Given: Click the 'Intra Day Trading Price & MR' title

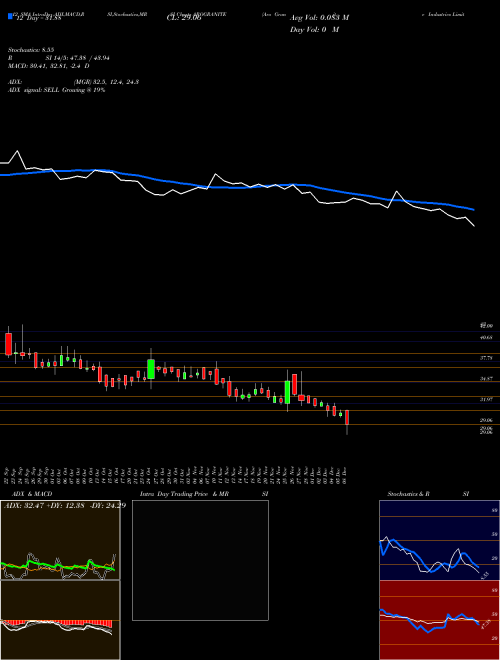Looking at the screenshot, I should (x=184, y=494).
